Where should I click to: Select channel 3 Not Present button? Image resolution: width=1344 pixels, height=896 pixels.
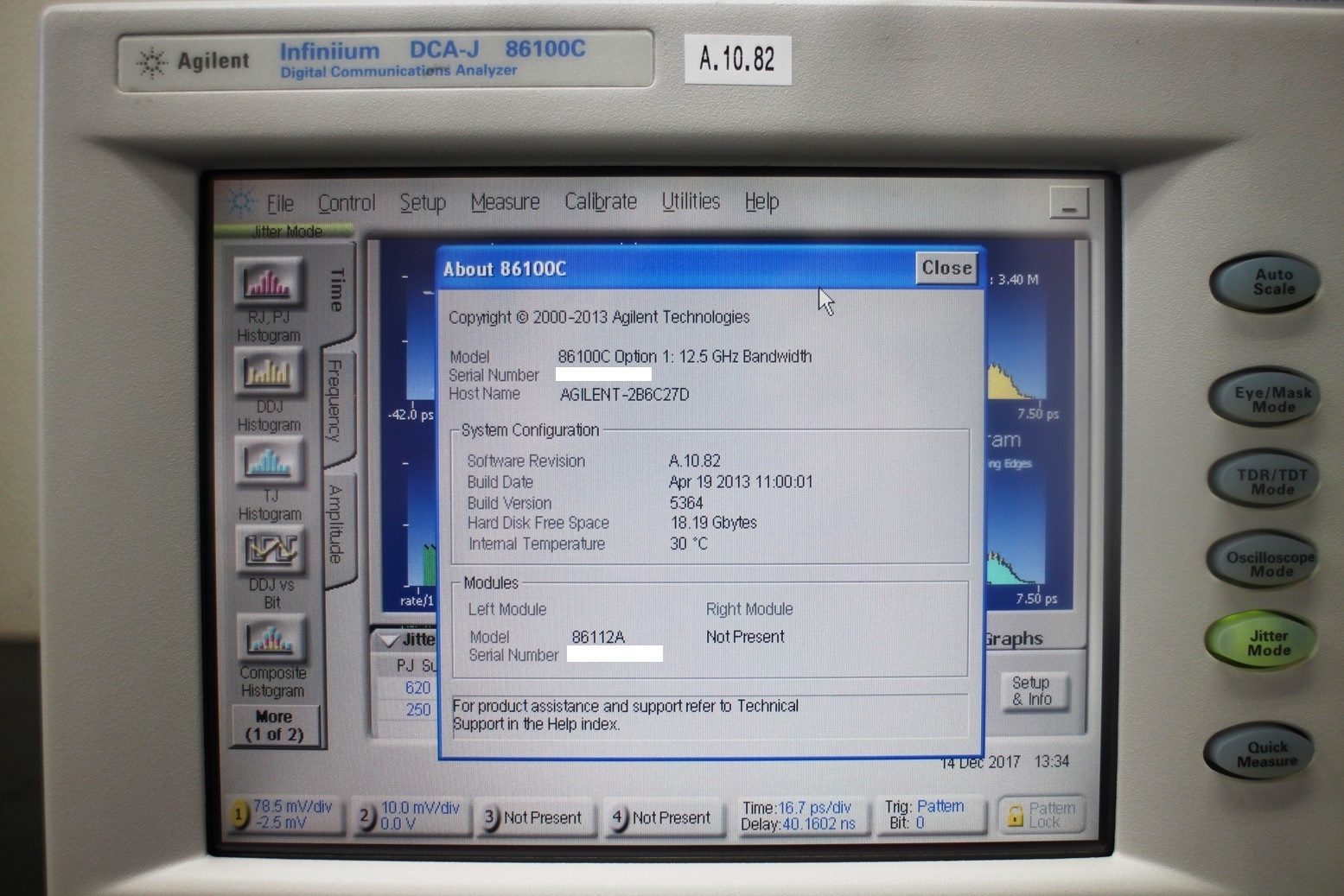(536, 817)
